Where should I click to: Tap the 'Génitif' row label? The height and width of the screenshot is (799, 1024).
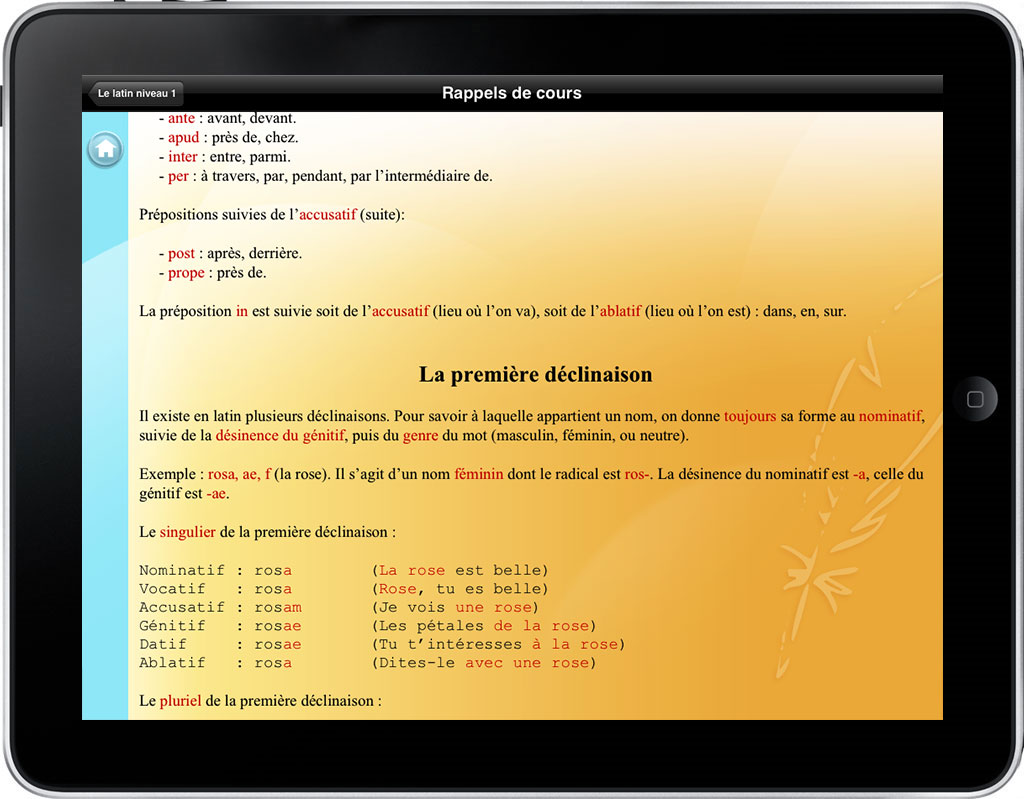(x=172, y=626)
